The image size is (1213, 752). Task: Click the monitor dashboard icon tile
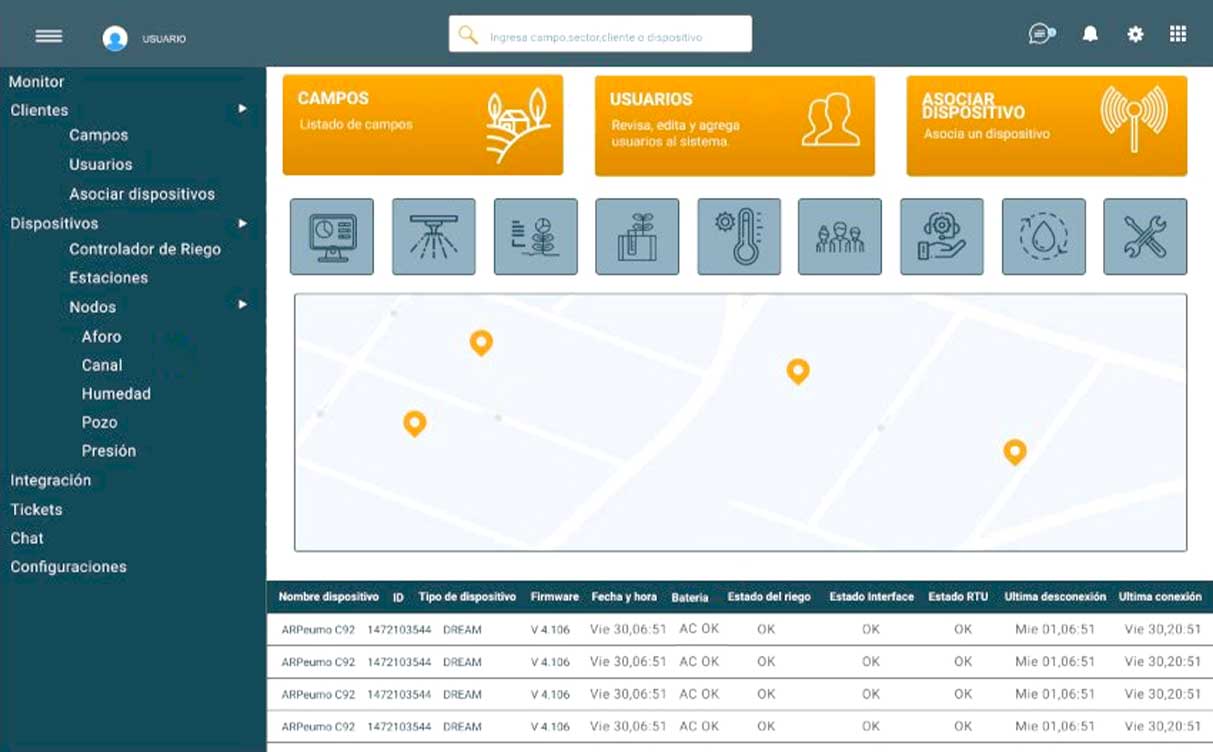331,237
